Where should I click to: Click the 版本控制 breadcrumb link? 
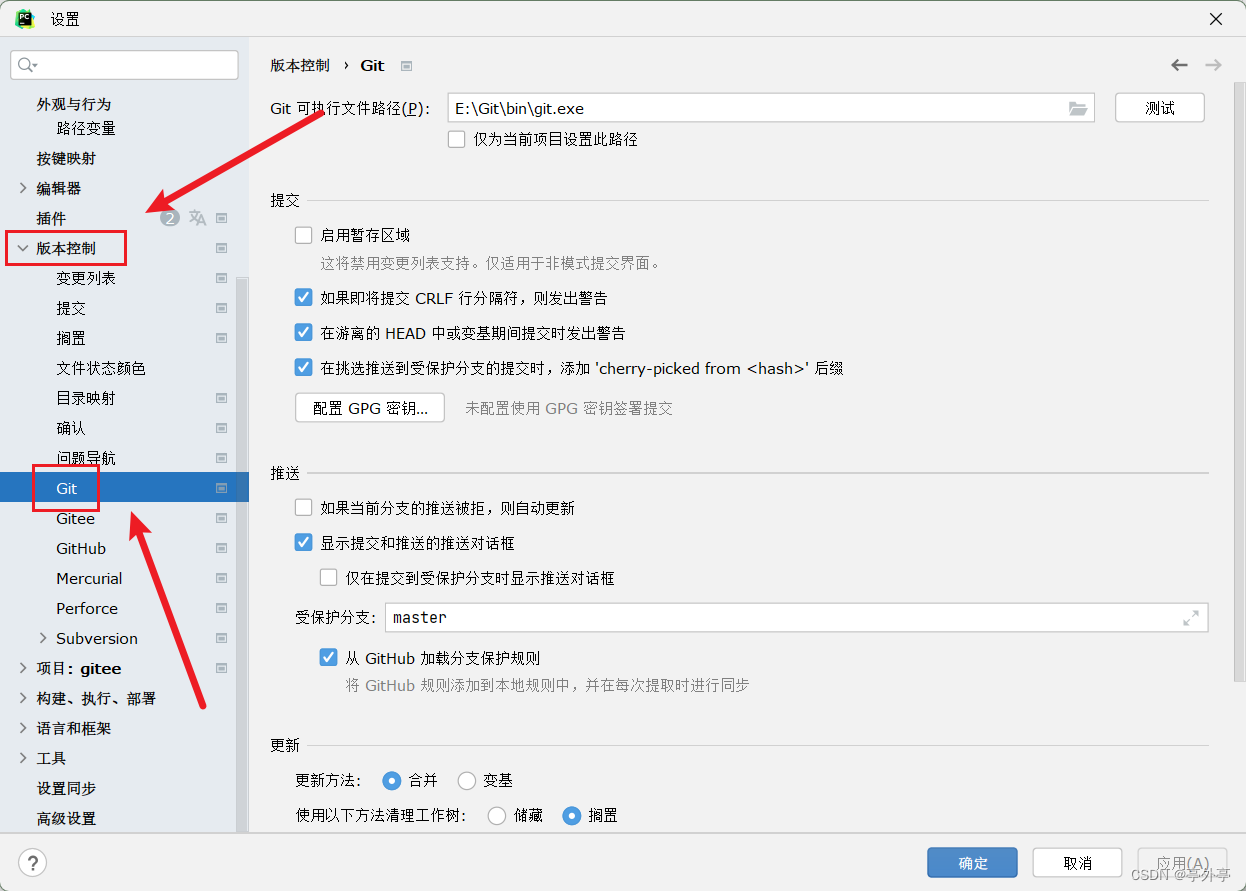click(299, 65)
